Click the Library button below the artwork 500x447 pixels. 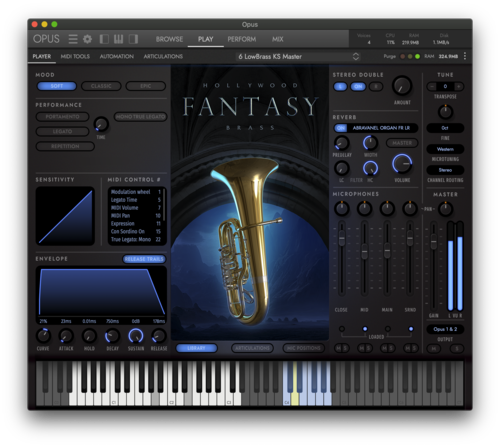click(x=196, y=348)
